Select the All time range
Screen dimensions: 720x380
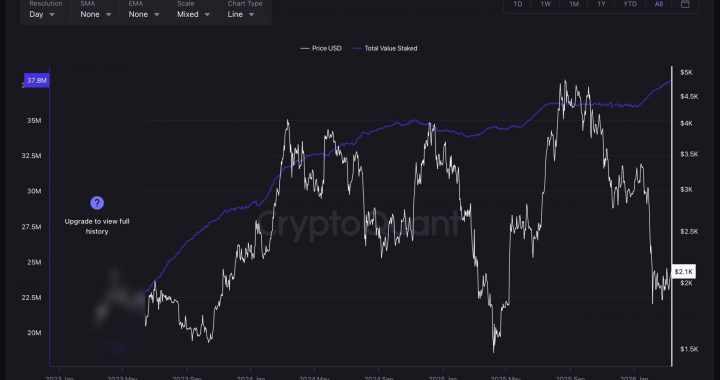[659, 4]
